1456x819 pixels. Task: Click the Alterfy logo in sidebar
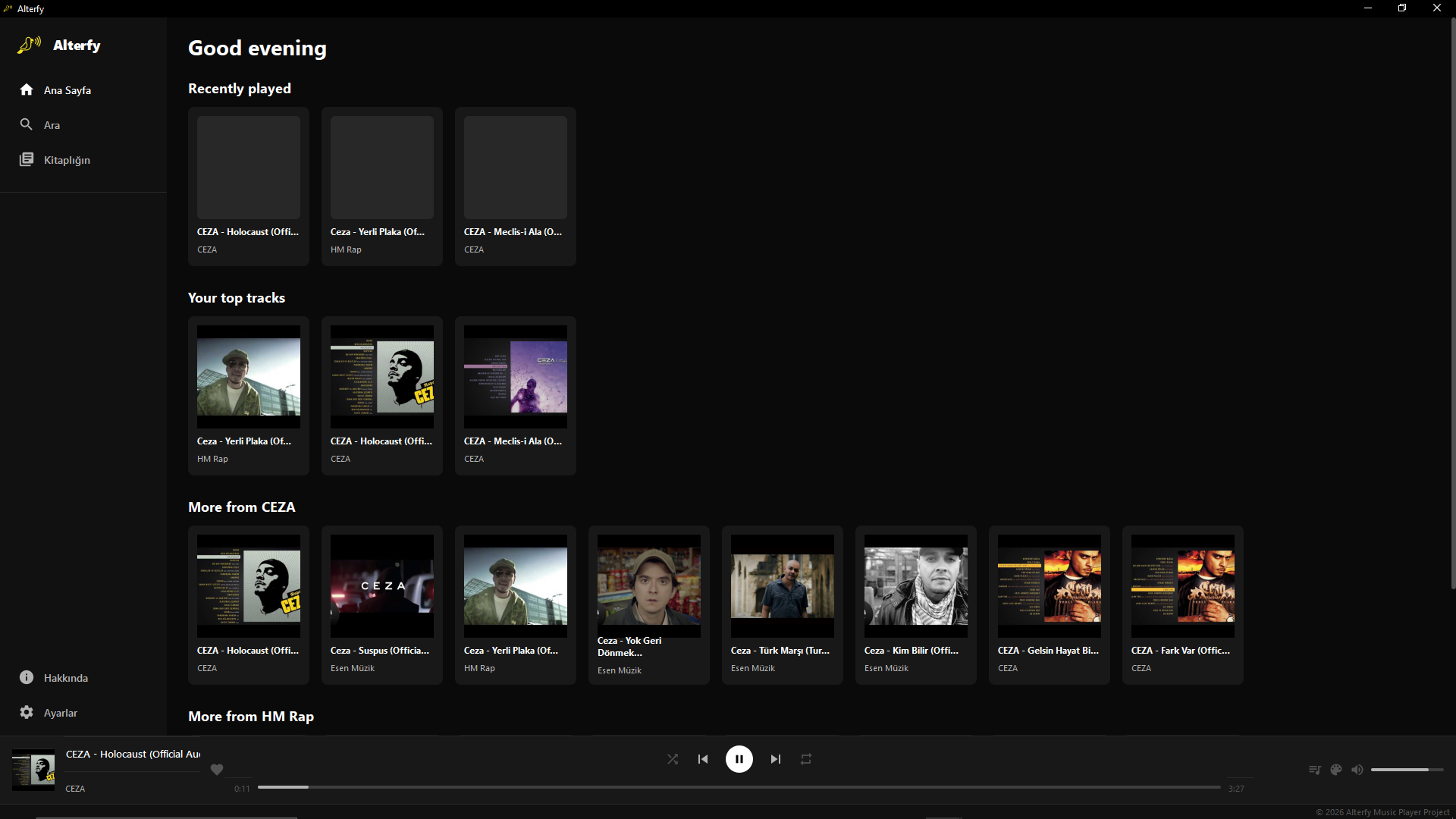coord(59,45)
